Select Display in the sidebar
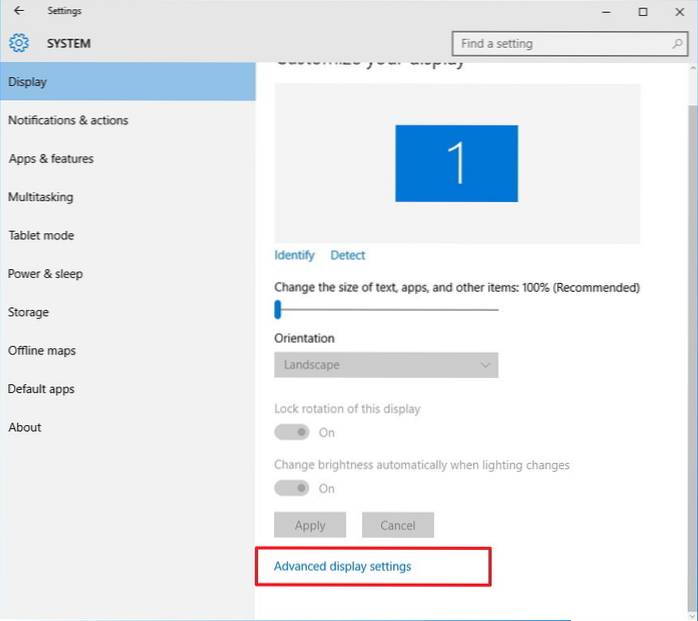The width and height of the screenshot is (698, 621). [127, 82]
